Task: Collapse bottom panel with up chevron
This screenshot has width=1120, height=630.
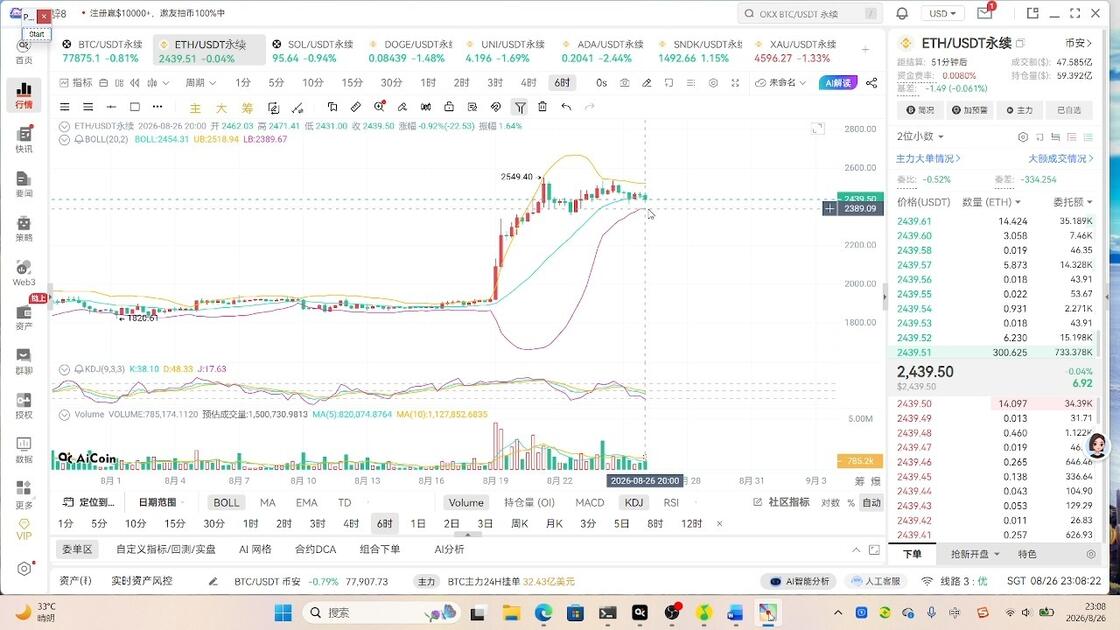Action: pyautogui.click(x=856, y=549)
